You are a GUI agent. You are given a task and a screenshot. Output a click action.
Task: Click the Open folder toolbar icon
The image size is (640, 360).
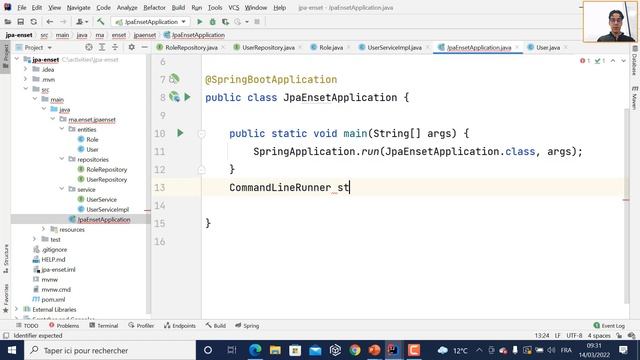coord(8,22)
